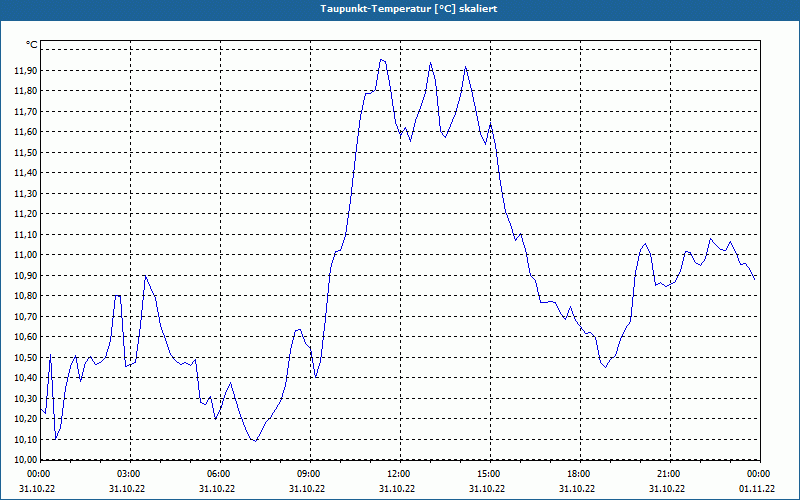Click the y-axis label '11,60'

[x=26, y=132]
